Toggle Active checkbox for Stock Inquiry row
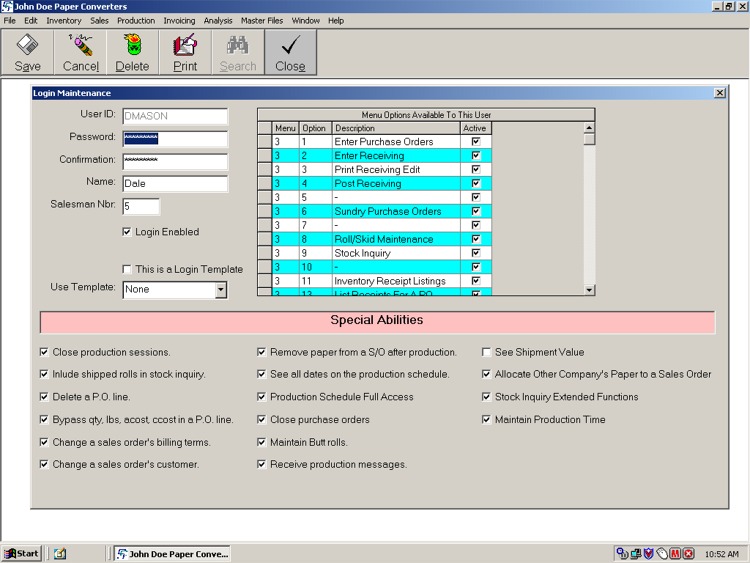 [476, 253]
